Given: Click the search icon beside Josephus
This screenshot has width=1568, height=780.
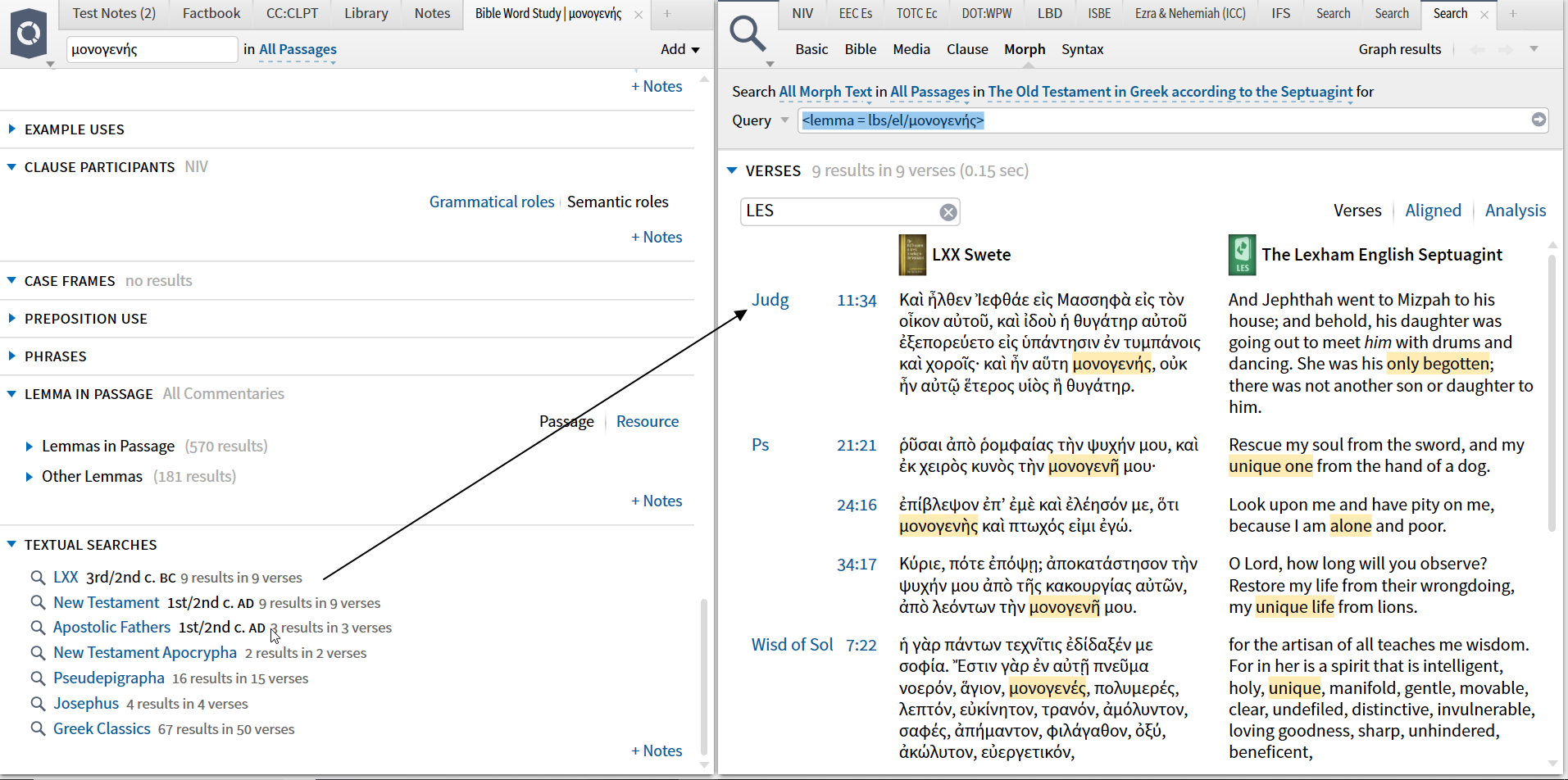Looking at the screenshot, I should coord(38,704).
